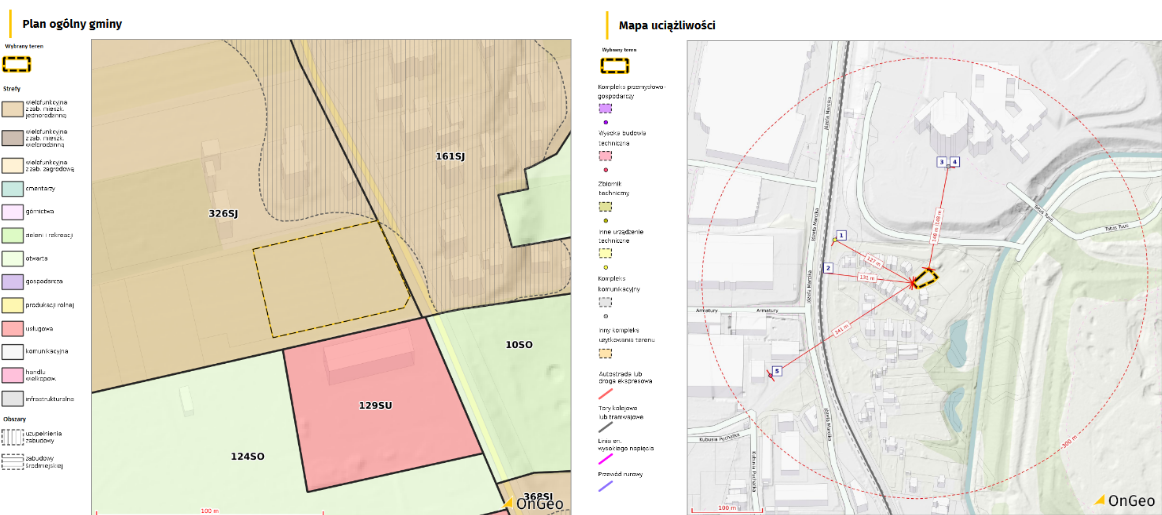
Task: Click the selected plot outline on burden map
Action: [x=926, y=277]
